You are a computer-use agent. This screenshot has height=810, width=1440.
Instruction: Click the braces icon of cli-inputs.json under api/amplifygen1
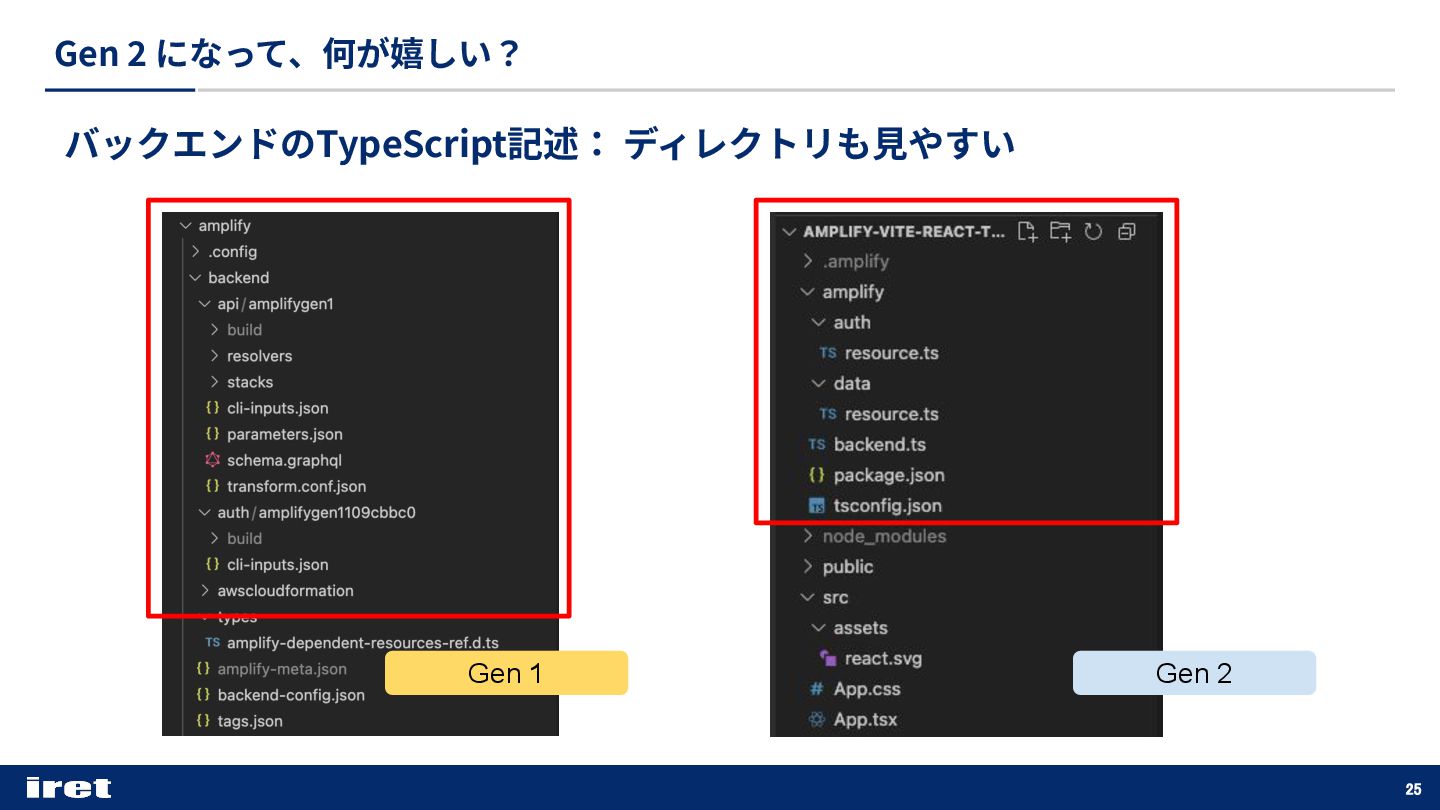pos(212,408)
